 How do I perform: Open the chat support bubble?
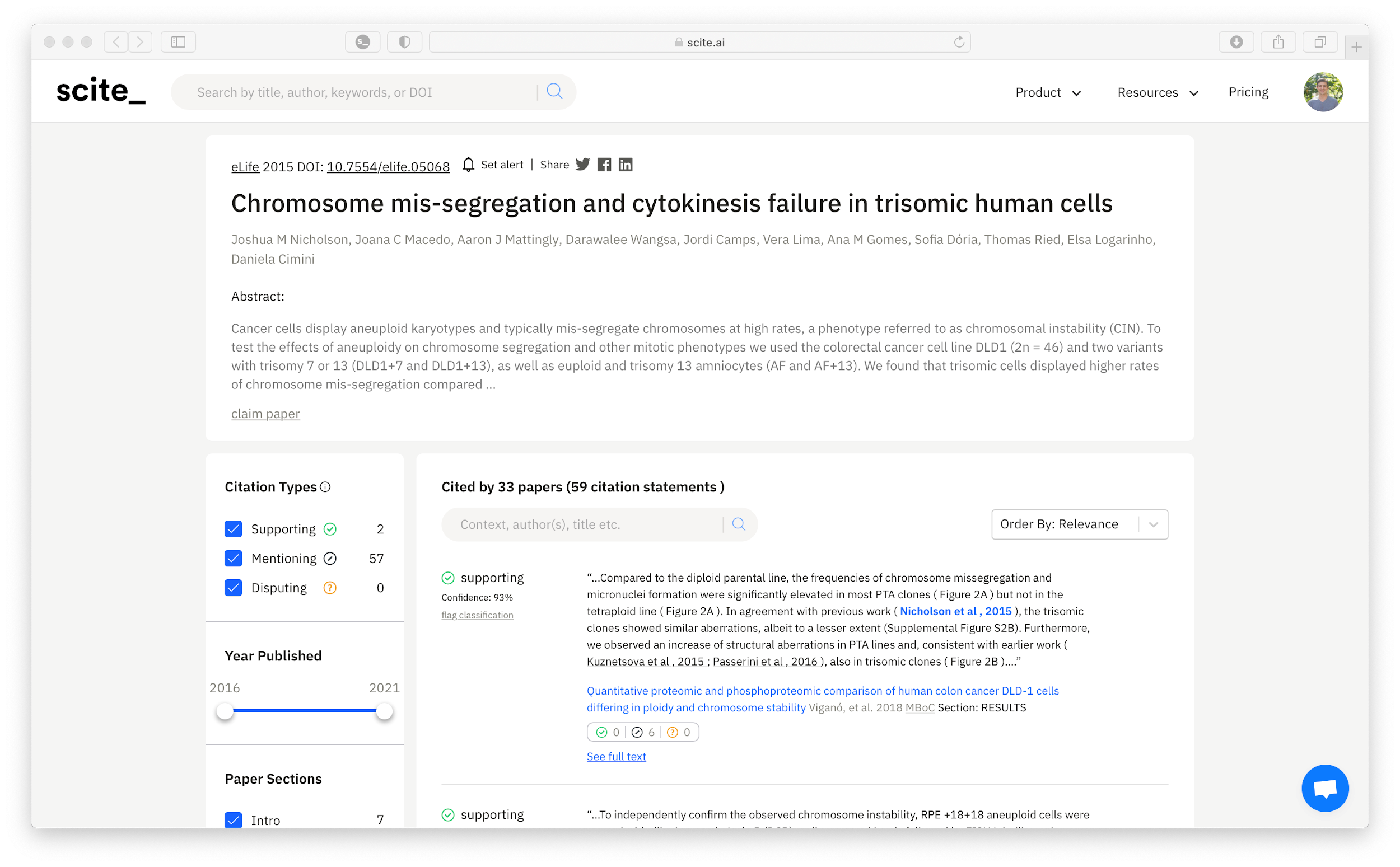(1325, 788)
